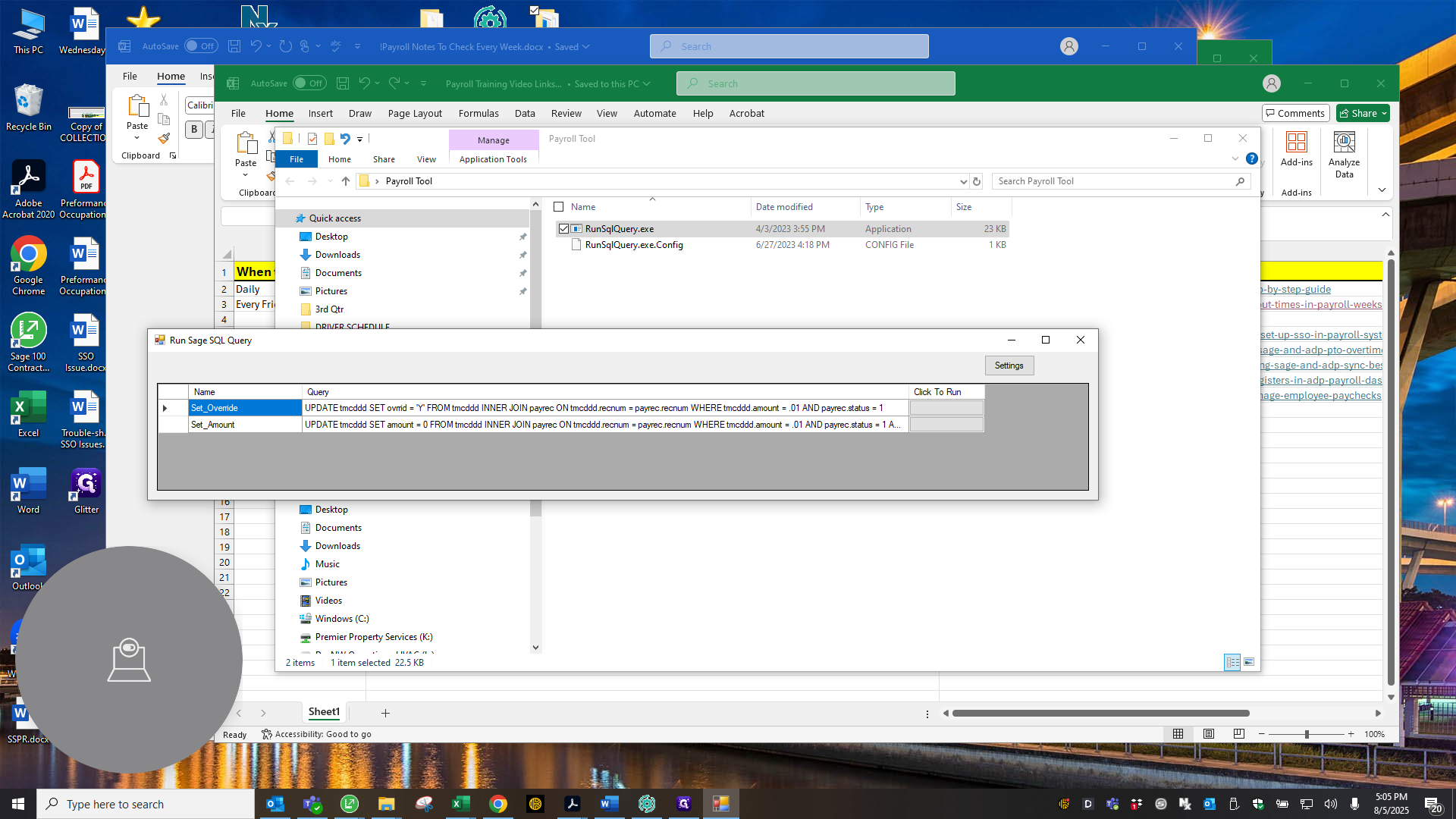Click the taskbar search box
Image resolution: width=1456 pixels, height=819 pixels.
(146, 804)
